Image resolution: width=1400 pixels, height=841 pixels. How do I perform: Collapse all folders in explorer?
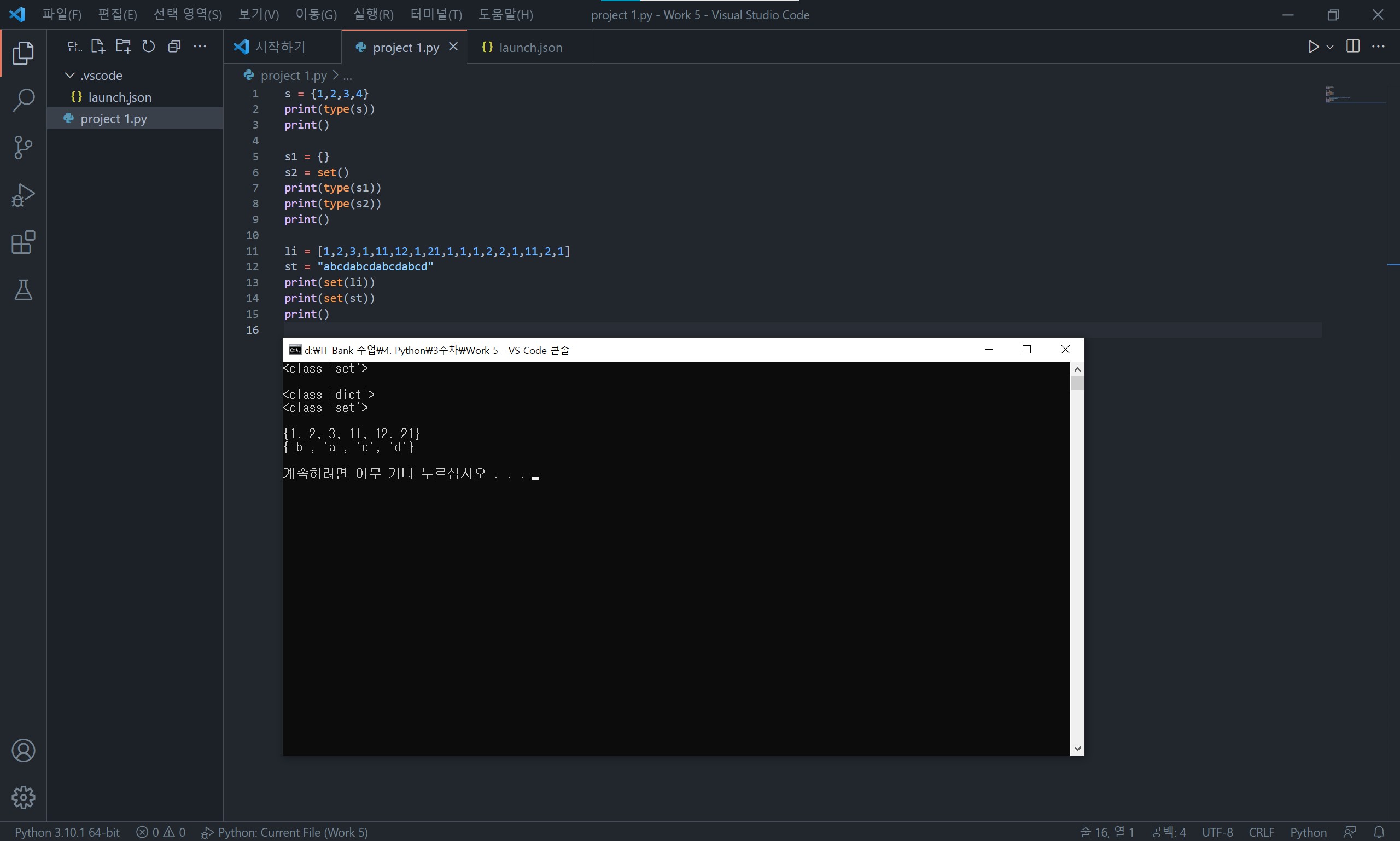[x=174, y=47]
